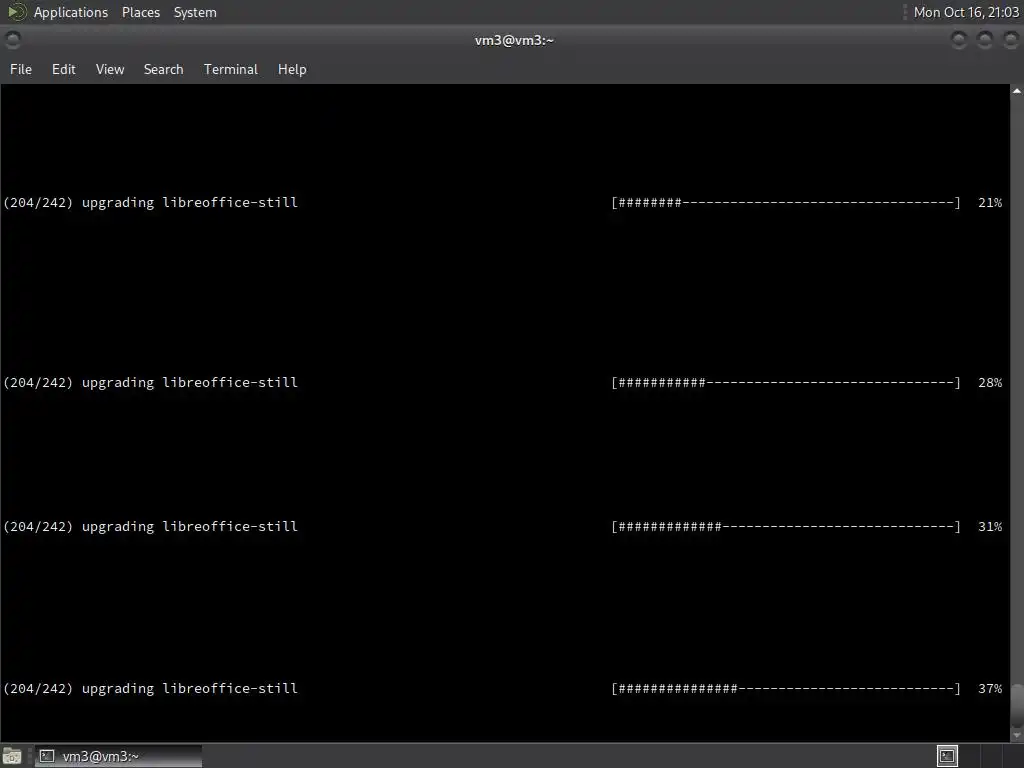
Task: Click the clock showing Mon Oct 16, 21:03
Action: tap(966, 12)
